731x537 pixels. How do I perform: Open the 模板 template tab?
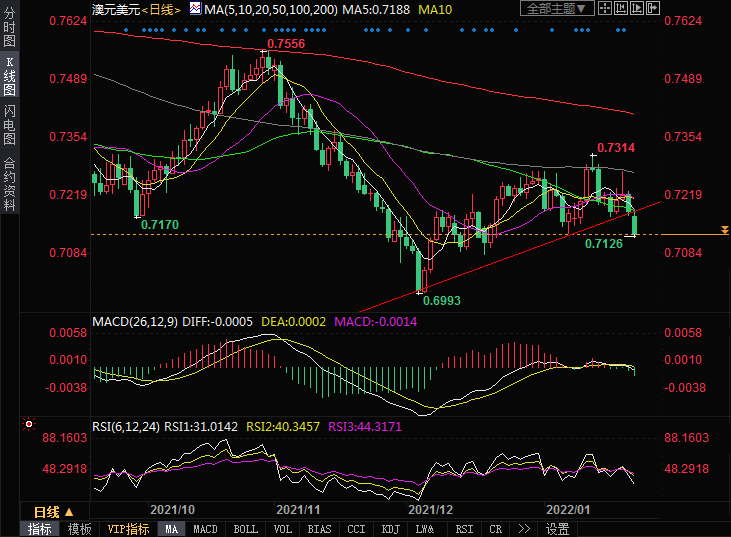(80, 529)
